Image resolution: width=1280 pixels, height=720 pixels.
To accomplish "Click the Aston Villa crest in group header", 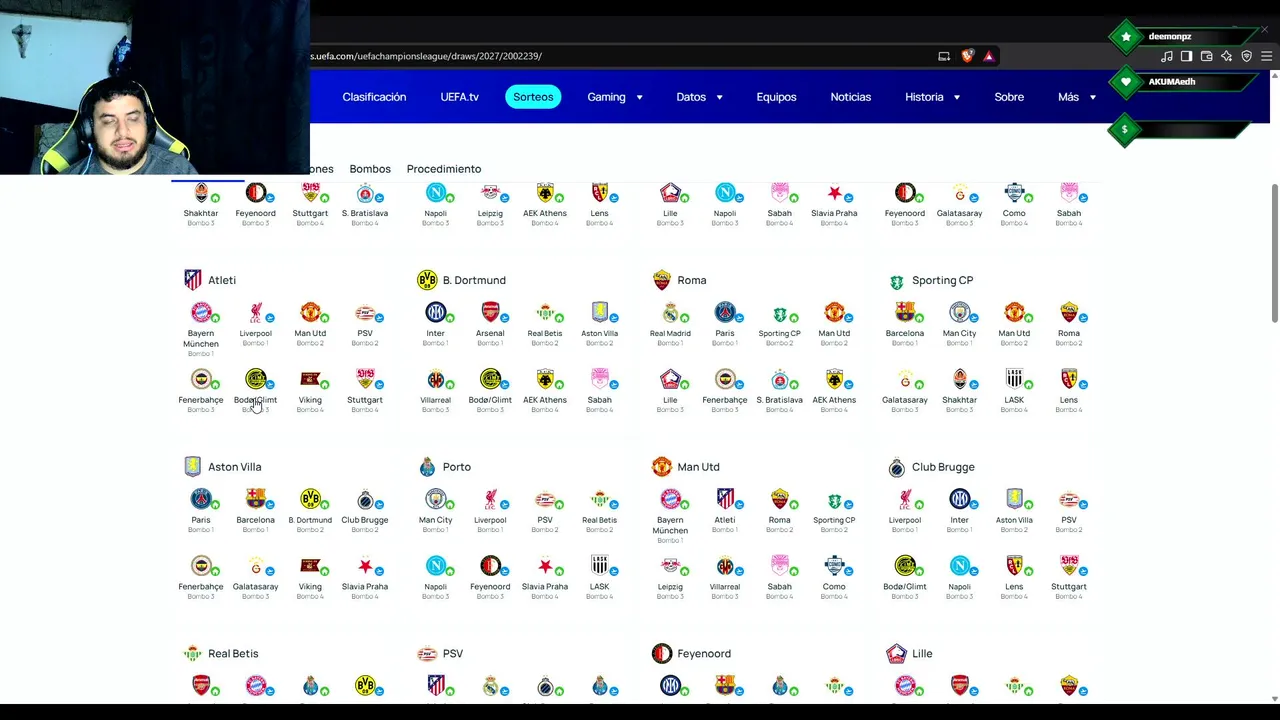I will point(193,467).
